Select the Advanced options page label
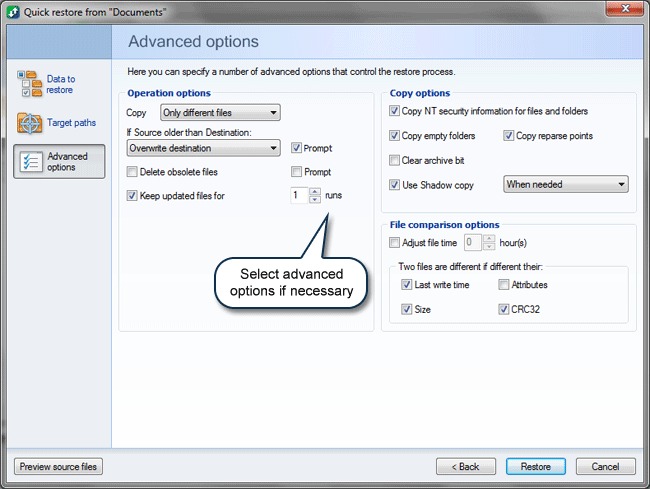650x489 pixels. [x=67, y=162]
